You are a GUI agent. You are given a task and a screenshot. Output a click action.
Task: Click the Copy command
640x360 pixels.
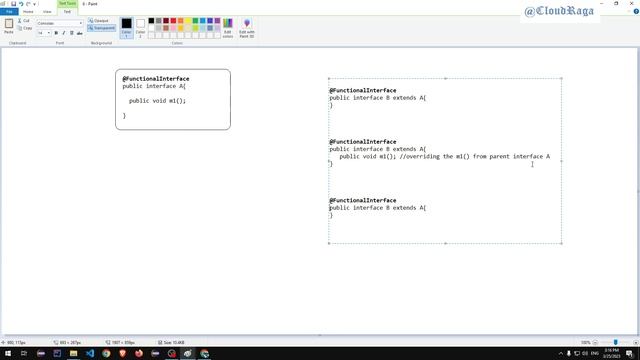[24, 28]
